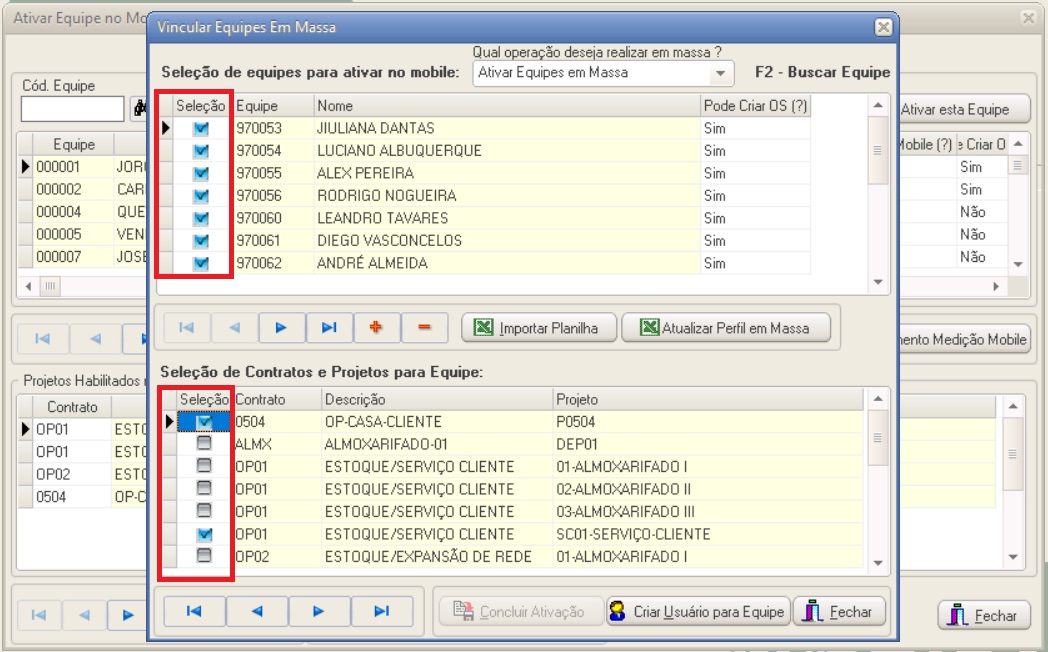Screen dimensions: 1048x652
Task: Click the Projeto column header
Action: coord(706,400)
